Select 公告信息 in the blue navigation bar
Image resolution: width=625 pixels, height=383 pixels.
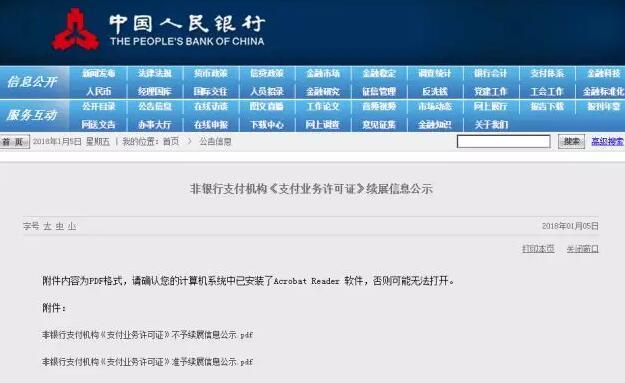(155, 106)
